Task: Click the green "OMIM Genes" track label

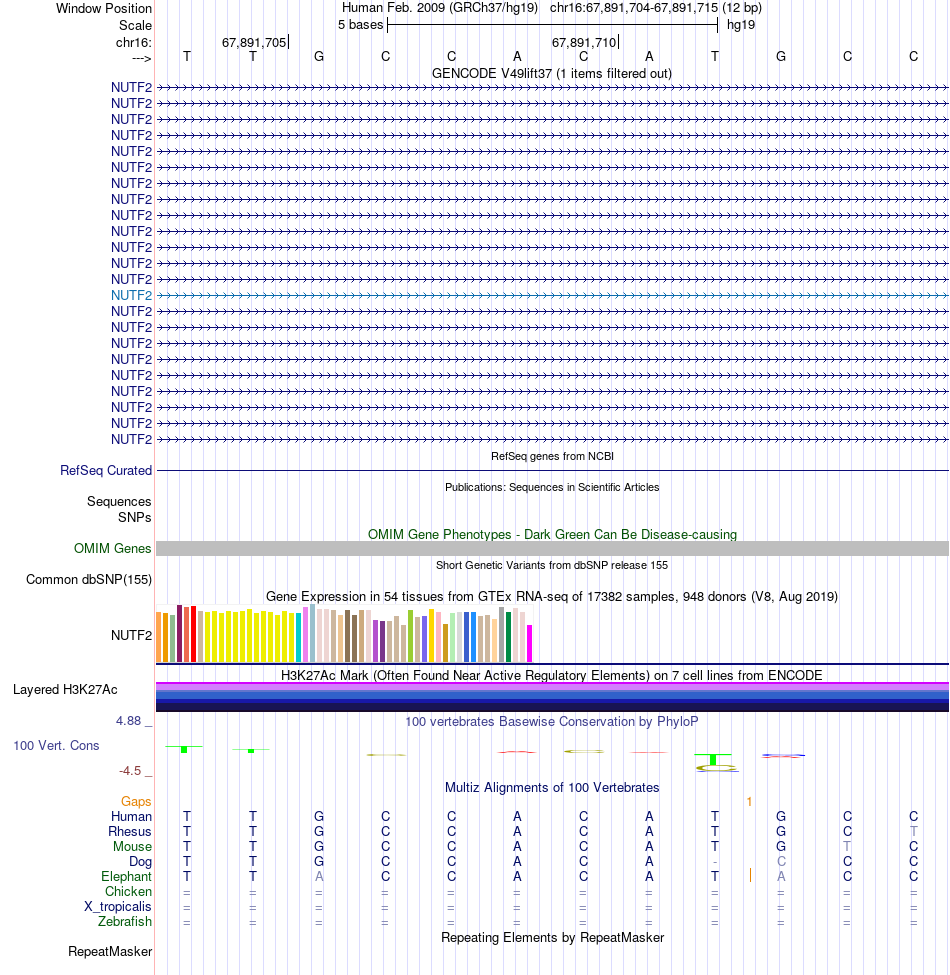Action: [113, 548]
